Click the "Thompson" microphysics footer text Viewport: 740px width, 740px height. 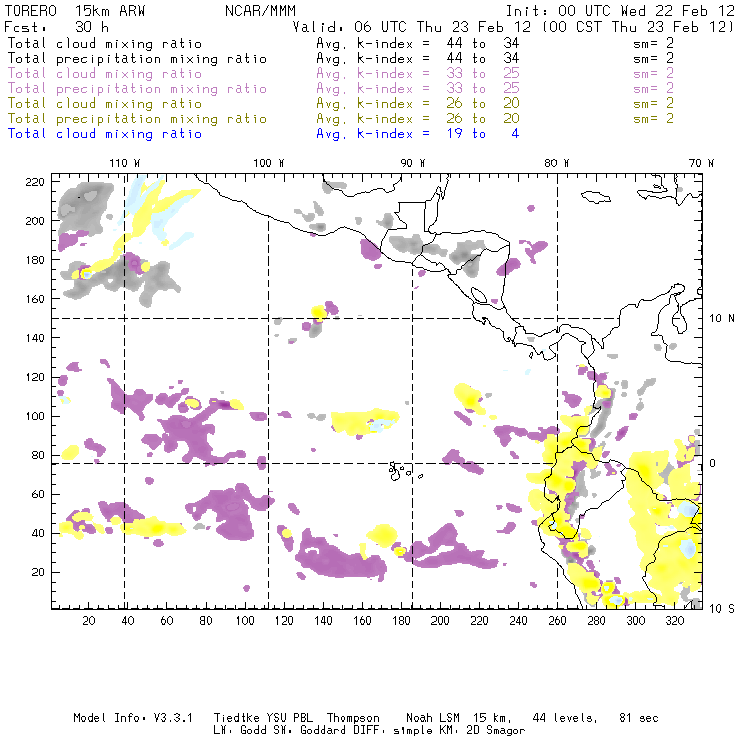(353, 718)
